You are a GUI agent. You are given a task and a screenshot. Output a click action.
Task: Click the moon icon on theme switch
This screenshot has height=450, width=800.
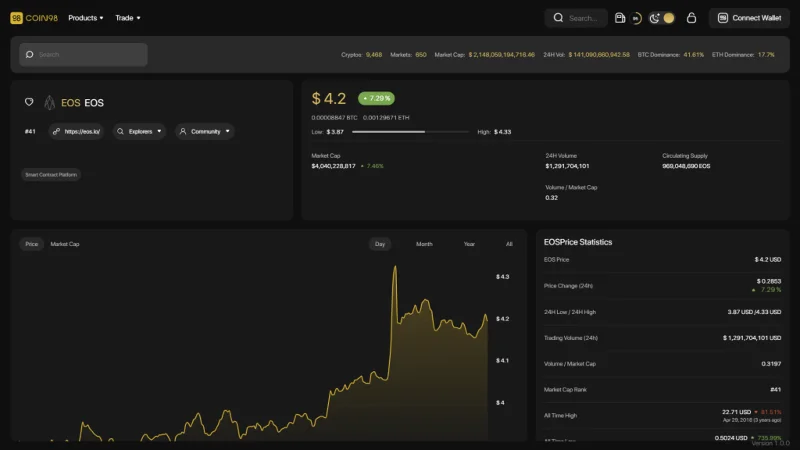coord(655,18)
